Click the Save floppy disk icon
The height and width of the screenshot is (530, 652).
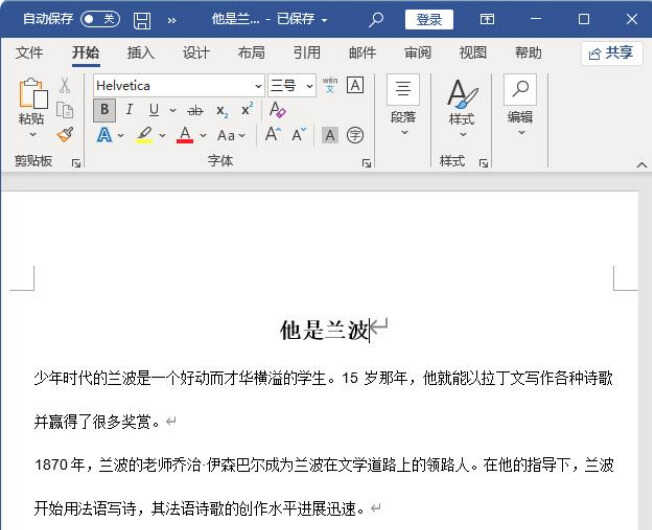[142, 19]
